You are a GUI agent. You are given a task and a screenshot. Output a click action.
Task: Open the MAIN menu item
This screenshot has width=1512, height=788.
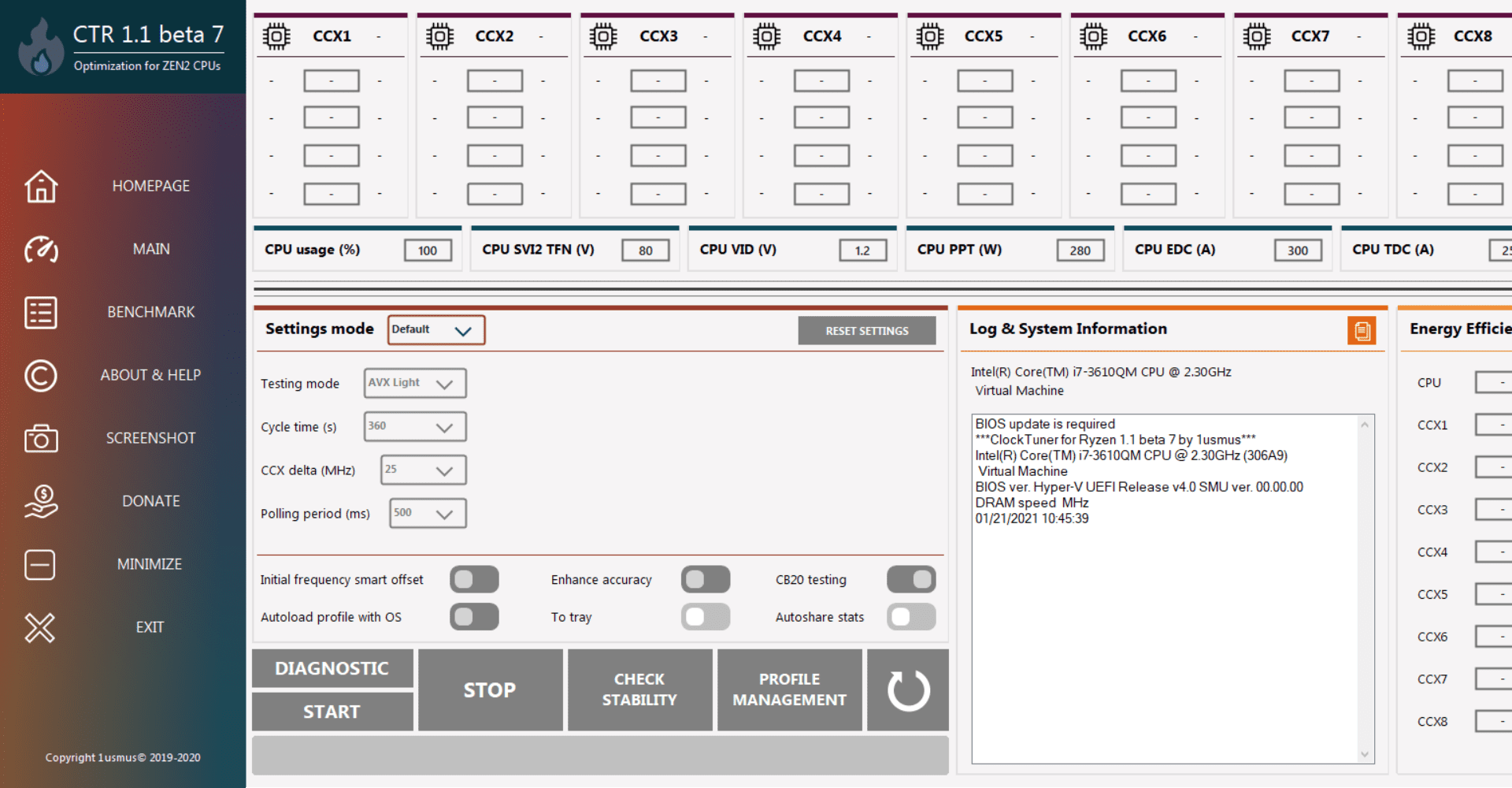tap(150, 249)
